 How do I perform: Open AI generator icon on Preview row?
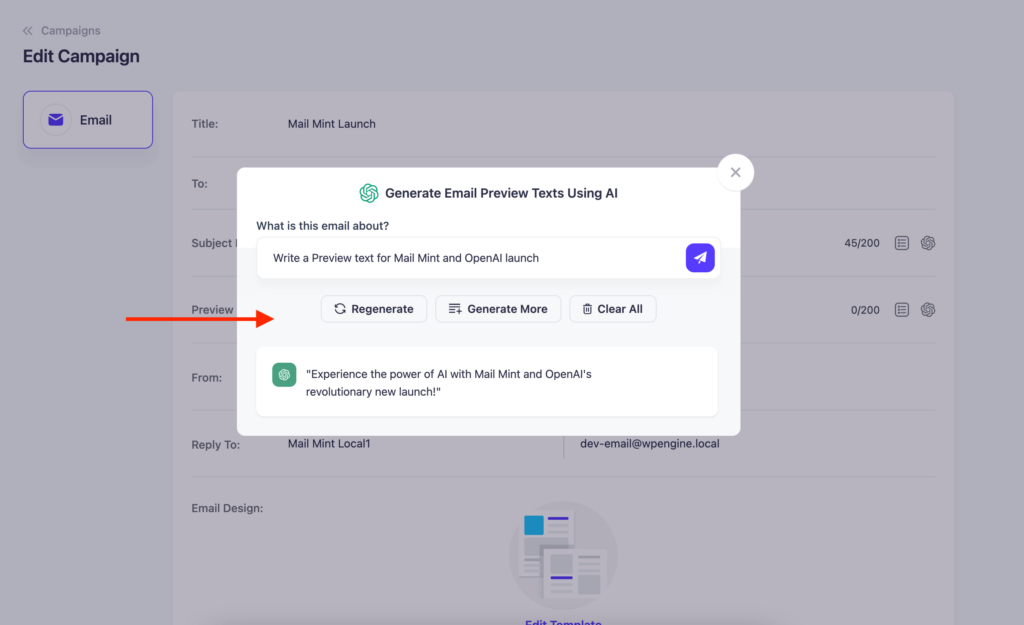(x=927, y=310)
